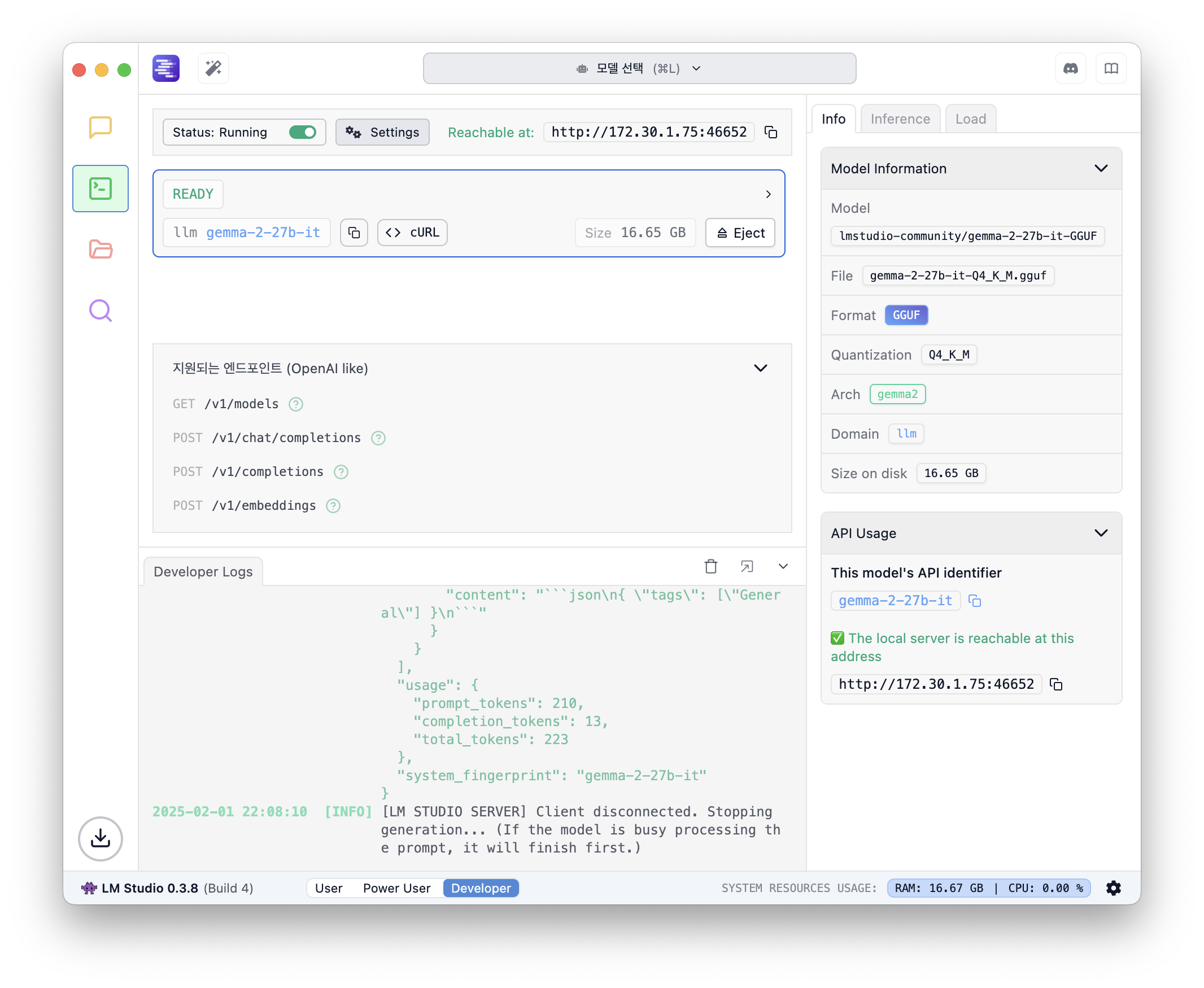Open My Models folder icon

pyautogui.click(x=100, y=250)
